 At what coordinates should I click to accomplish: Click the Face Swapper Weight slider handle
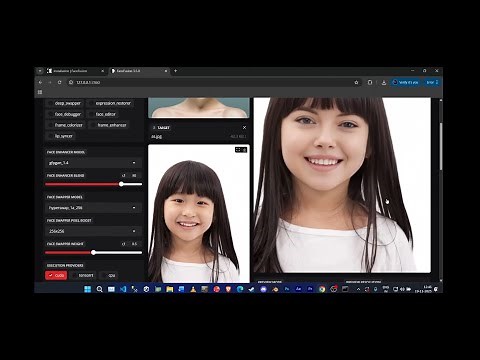point(93,253)
